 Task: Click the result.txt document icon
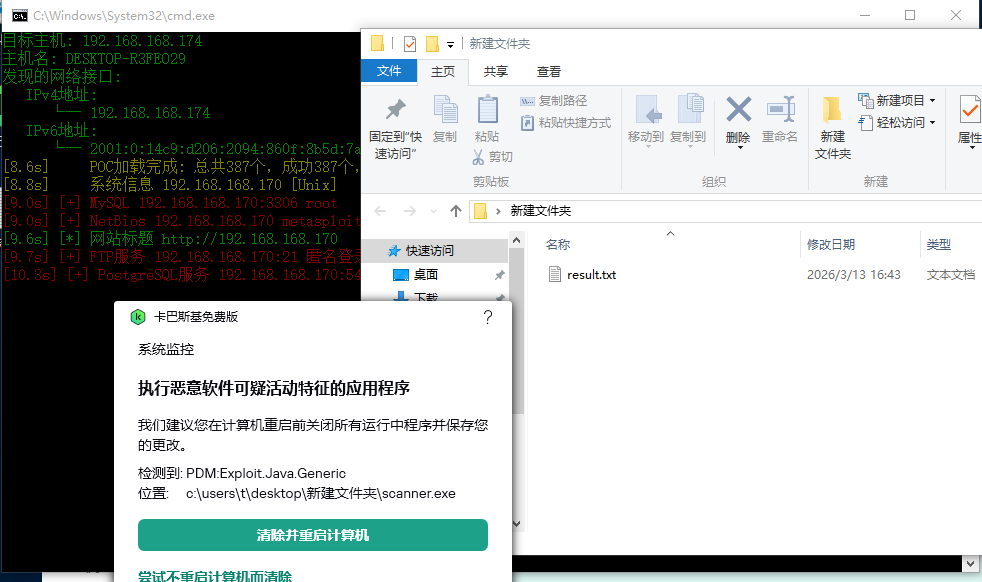coord(554,274)
